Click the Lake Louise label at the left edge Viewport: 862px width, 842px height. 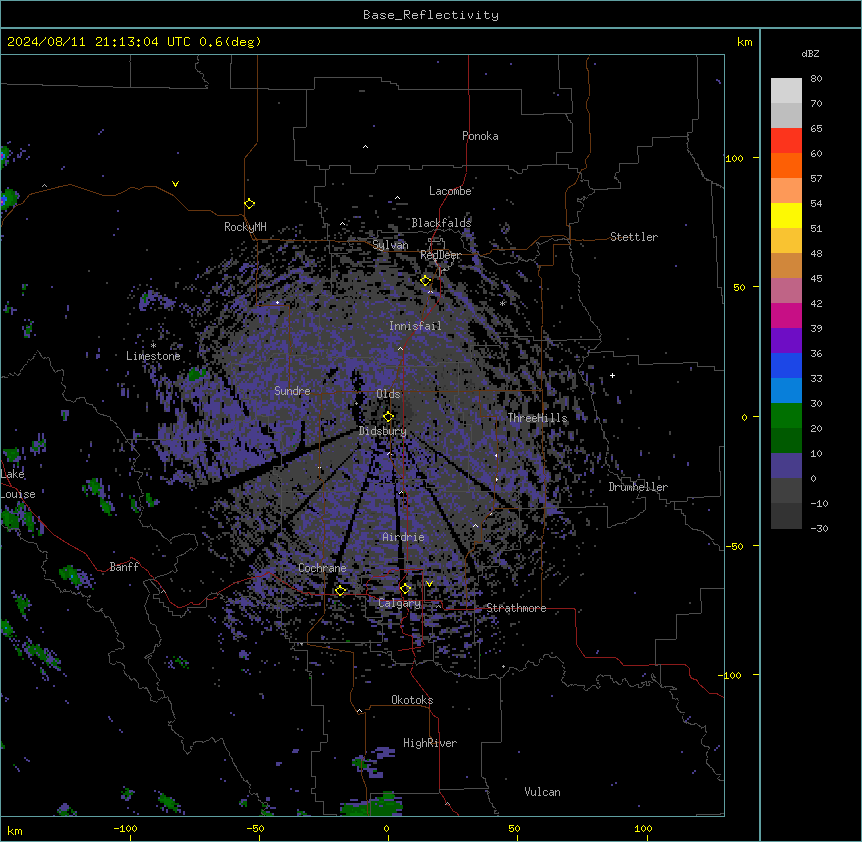tap(18, 484)
